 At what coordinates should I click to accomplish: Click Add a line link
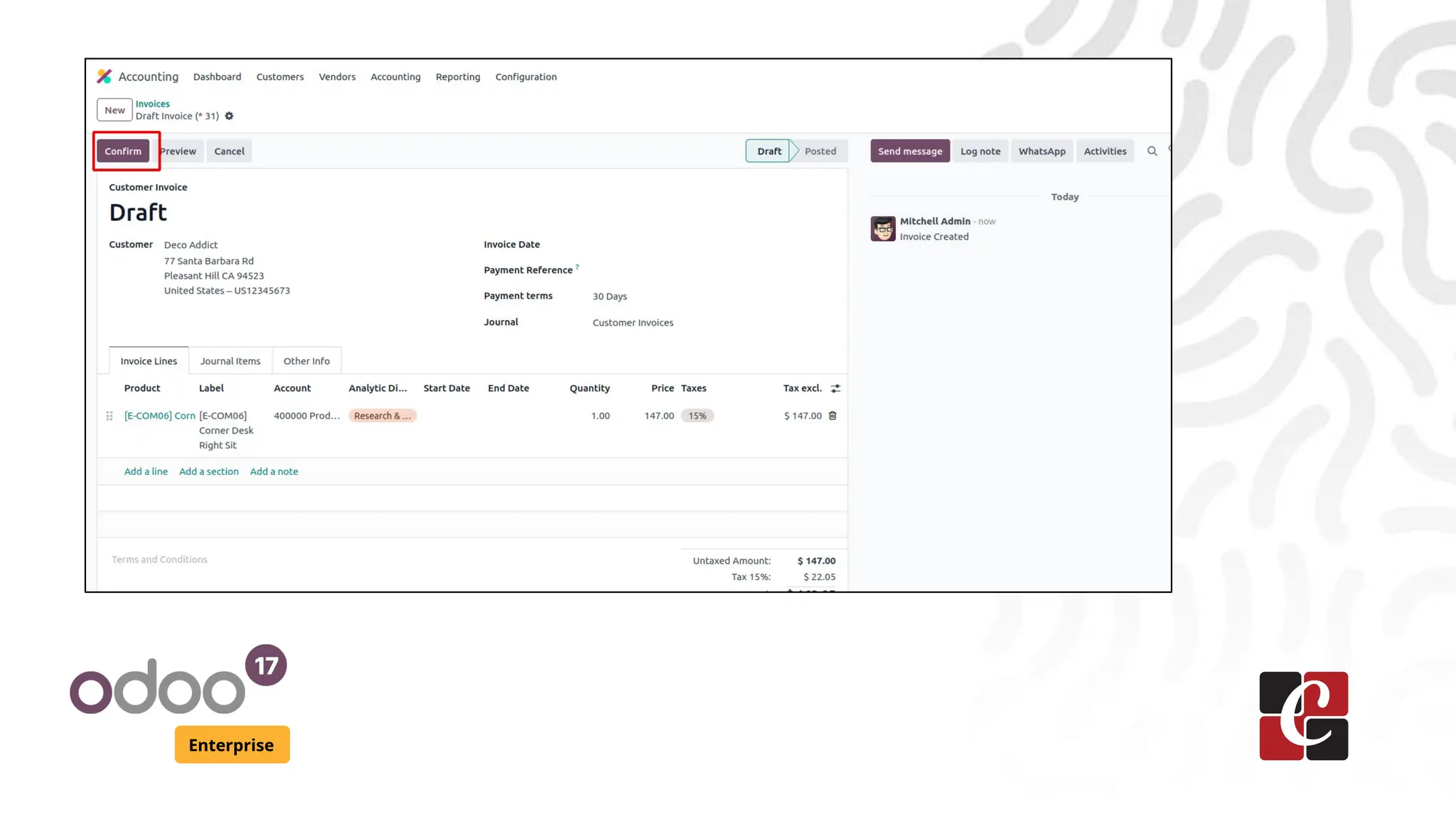(146, 471)
